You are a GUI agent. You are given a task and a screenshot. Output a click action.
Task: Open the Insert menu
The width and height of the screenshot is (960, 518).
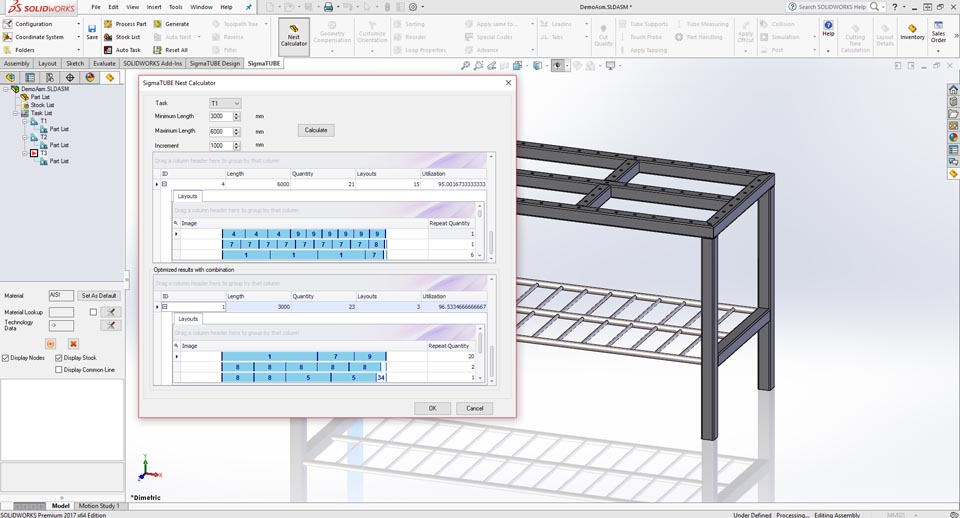pyautogui.click(x=154, y=7)
